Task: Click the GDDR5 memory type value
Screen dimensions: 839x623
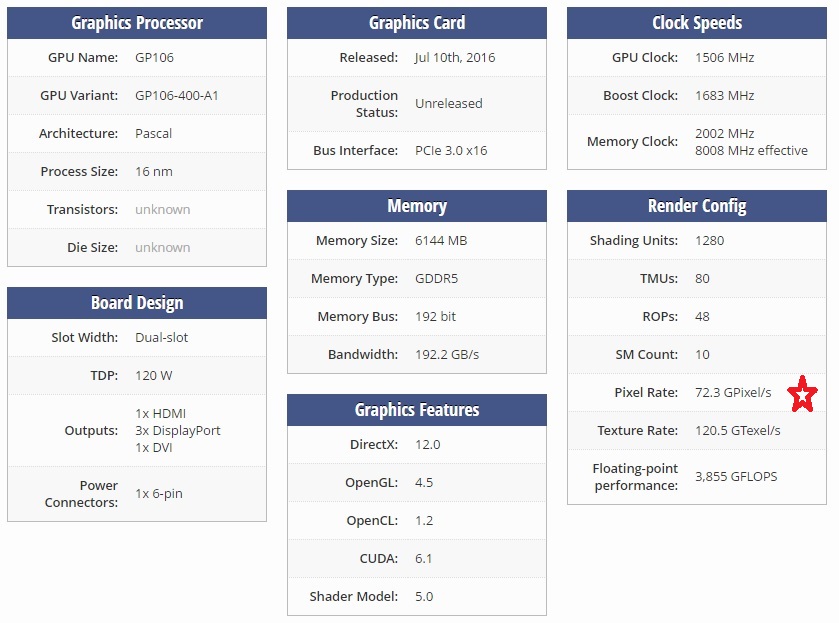Action: 437,279
